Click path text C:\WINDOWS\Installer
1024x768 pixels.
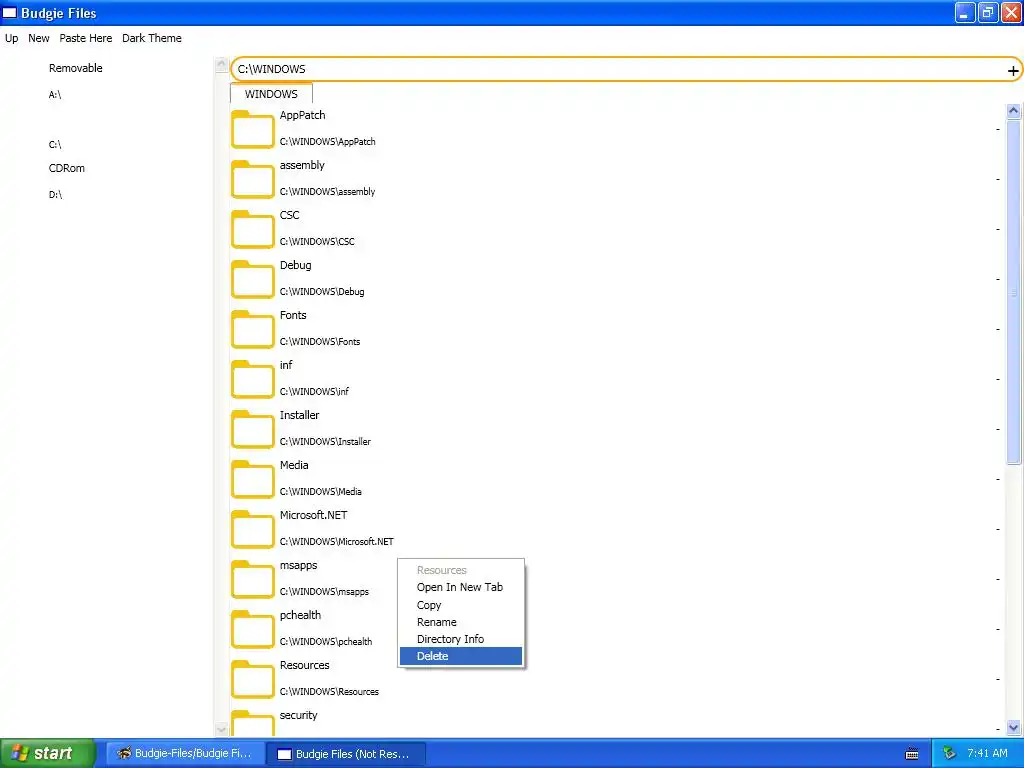(x=325, y=441)
